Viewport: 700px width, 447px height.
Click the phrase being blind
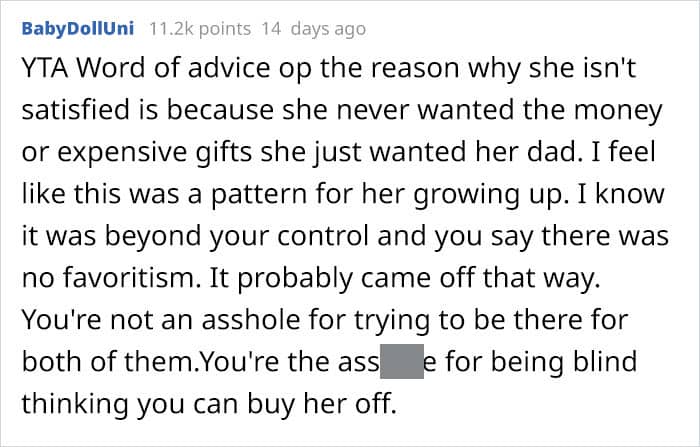564,363
